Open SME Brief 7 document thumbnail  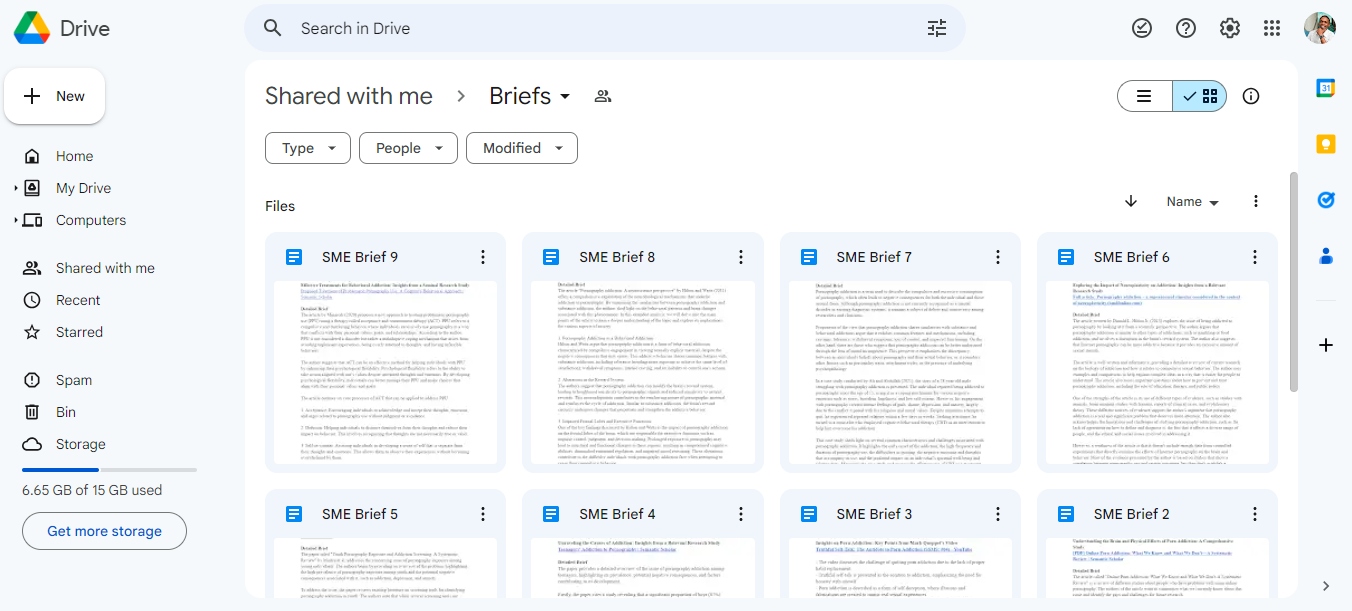[x=899, y=372]
